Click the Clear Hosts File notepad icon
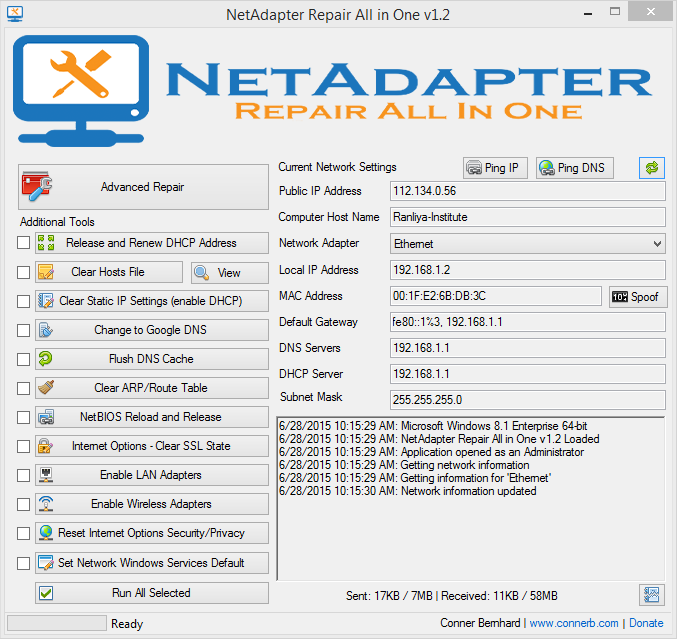The image size is (677, 639). pos(46,272)
